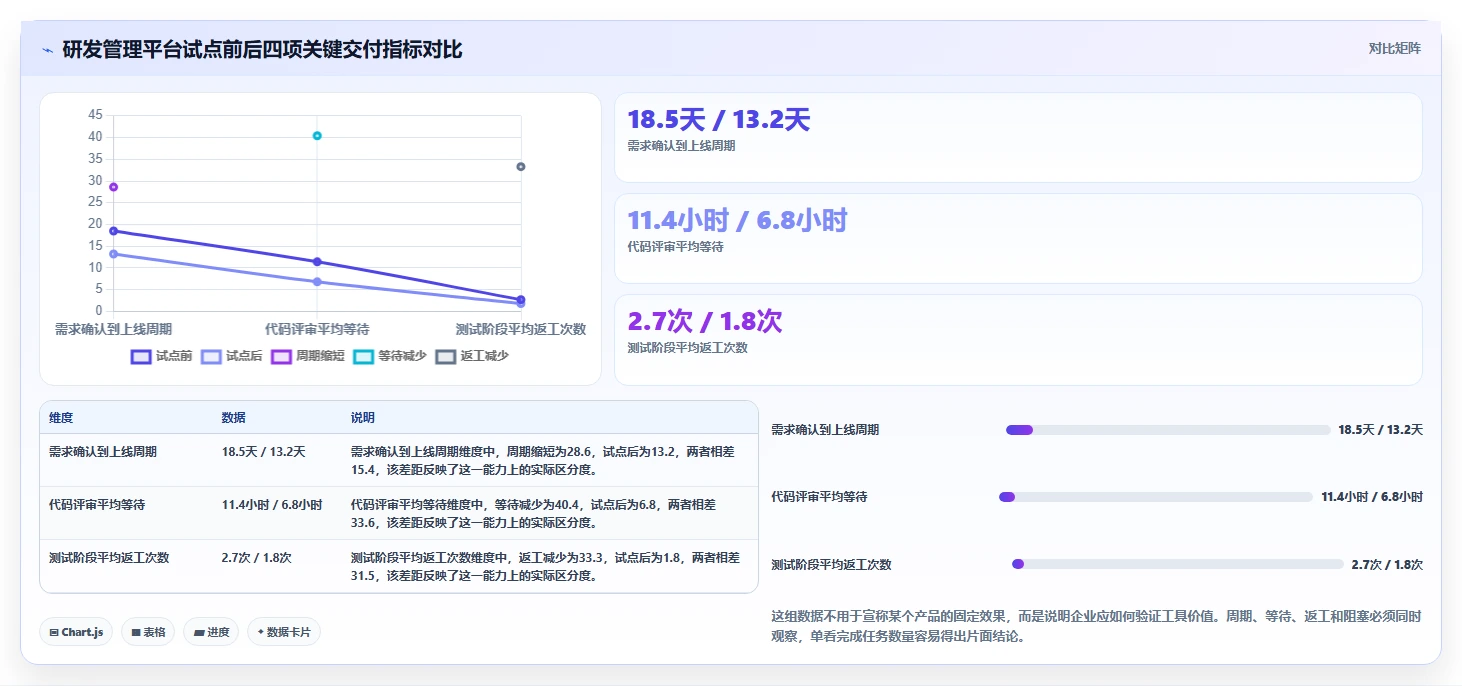Click the 进度 tag chip
The width and height of the screenshot is (1462, 686).
click(211, 632)
